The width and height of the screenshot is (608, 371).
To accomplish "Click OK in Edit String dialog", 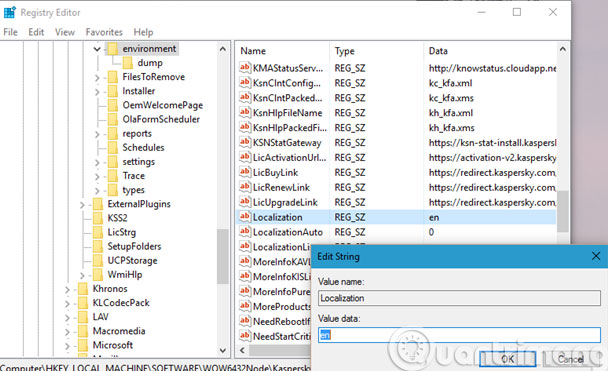I will 508,359.
